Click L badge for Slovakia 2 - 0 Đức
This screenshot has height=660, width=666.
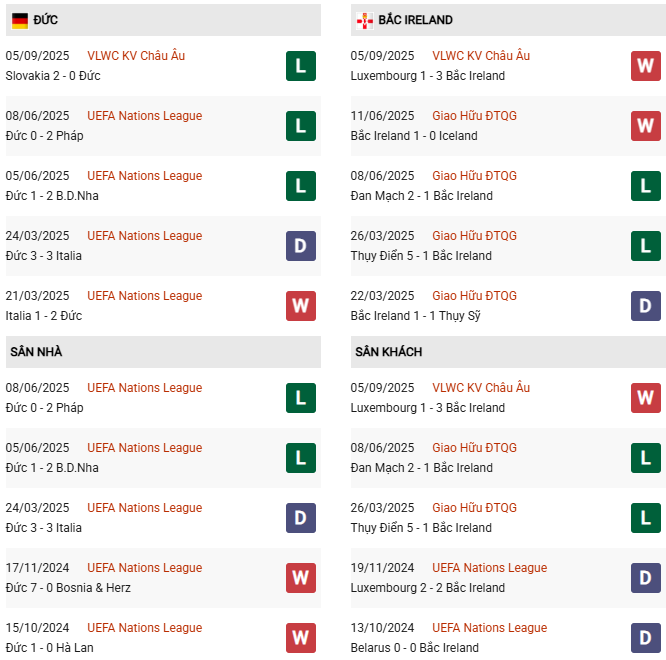click(x=300, y=66)
